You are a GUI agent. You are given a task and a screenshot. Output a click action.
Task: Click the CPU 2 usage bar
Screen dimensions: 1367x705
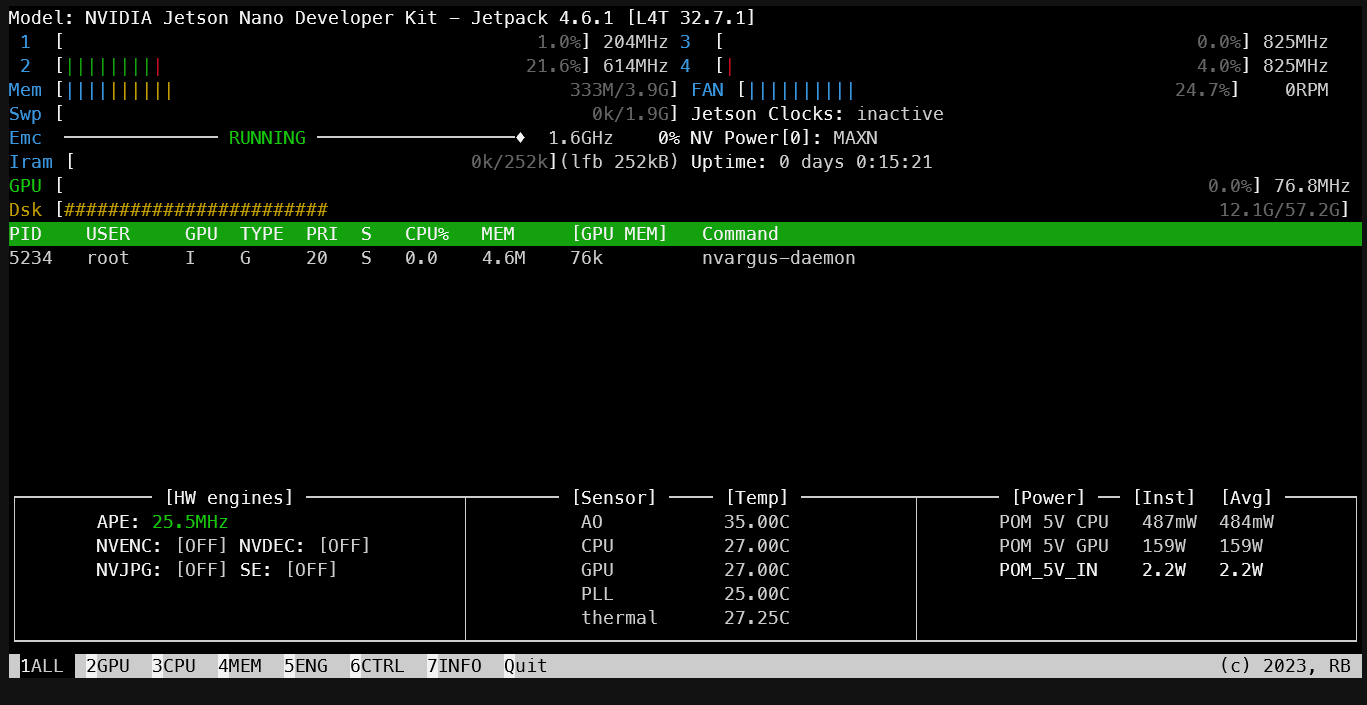point(323,66)
